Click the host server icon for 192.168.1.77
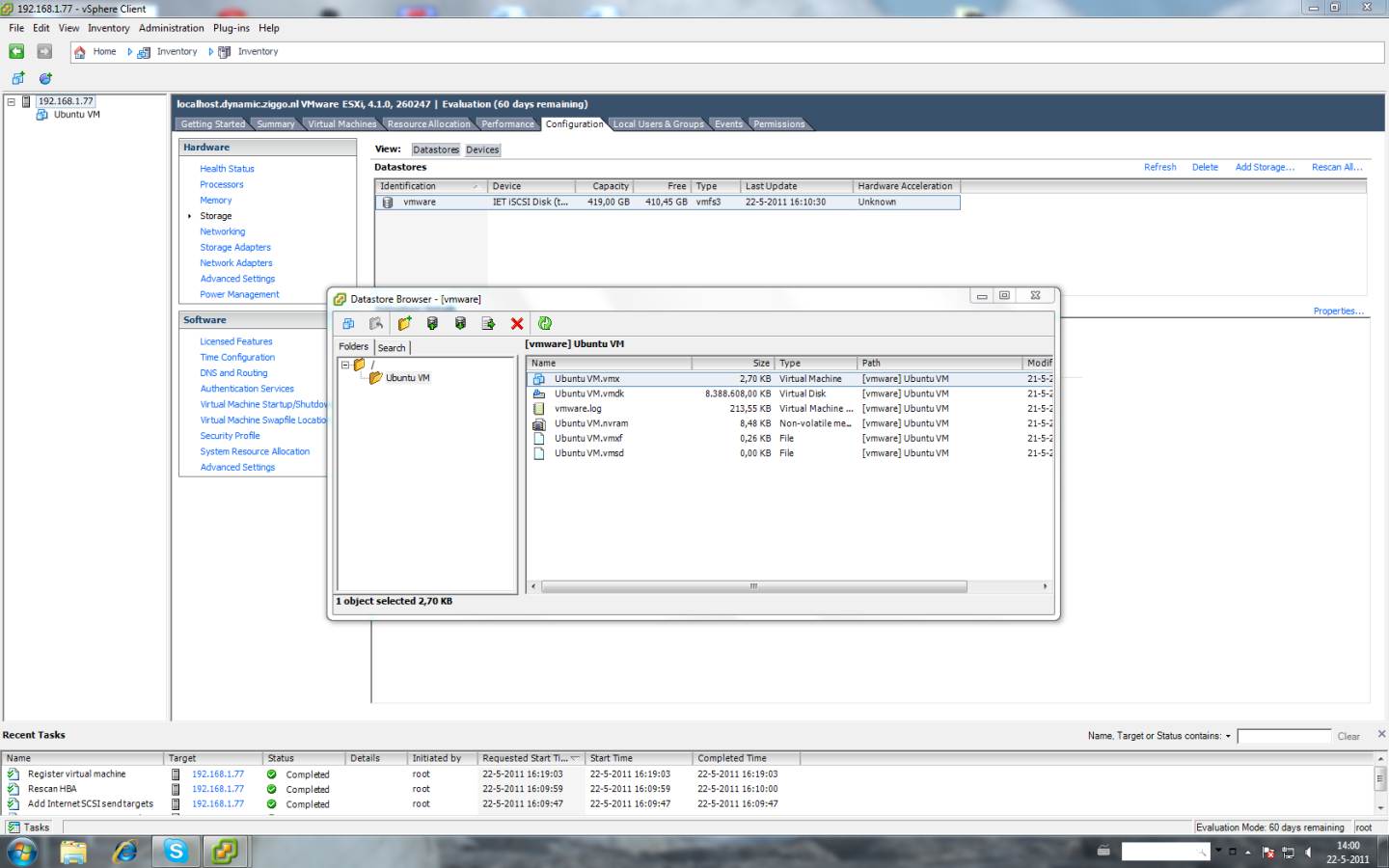 pos(27,101)
